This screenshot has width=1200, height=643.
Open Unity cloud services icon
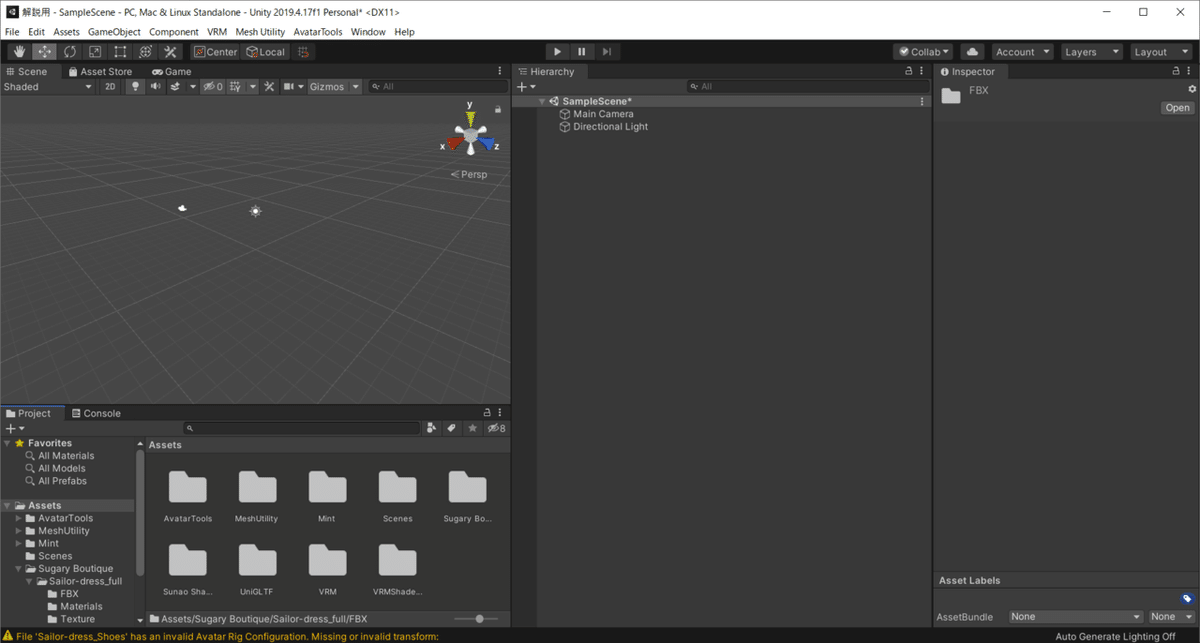click(972, 52)
